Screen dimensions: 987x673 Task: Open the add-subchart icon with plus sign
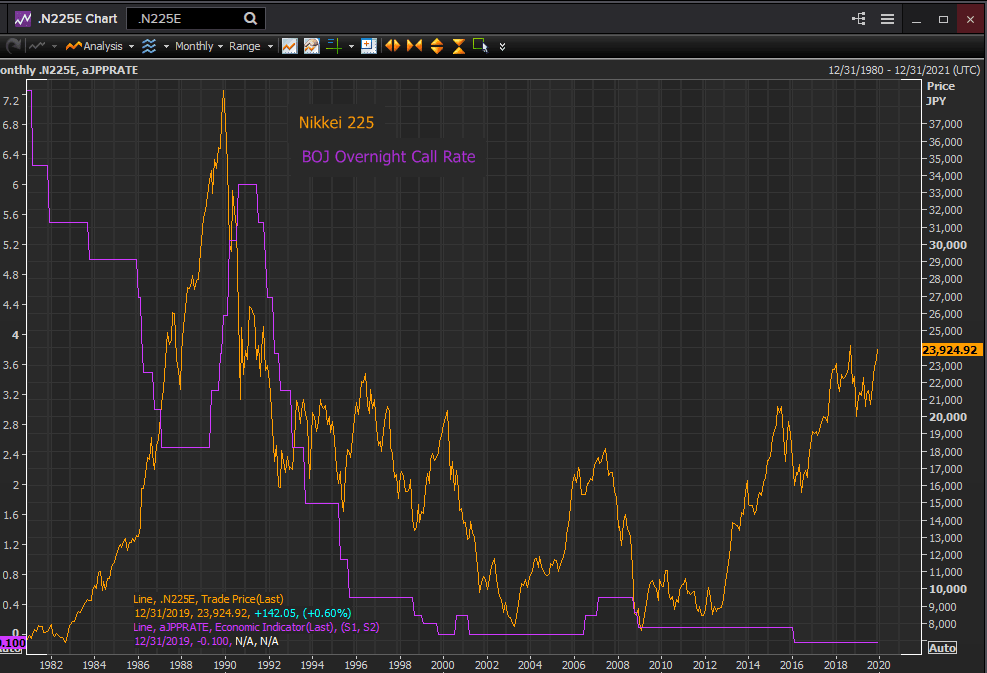pyautogui.click(x=369, y=46)
